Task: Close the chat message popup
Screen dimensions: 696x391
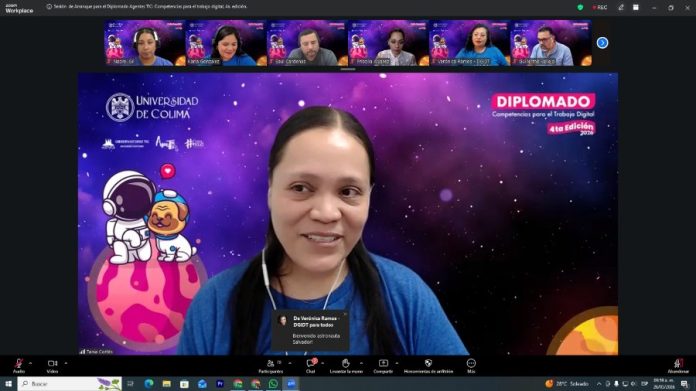Action: point(345,314)
